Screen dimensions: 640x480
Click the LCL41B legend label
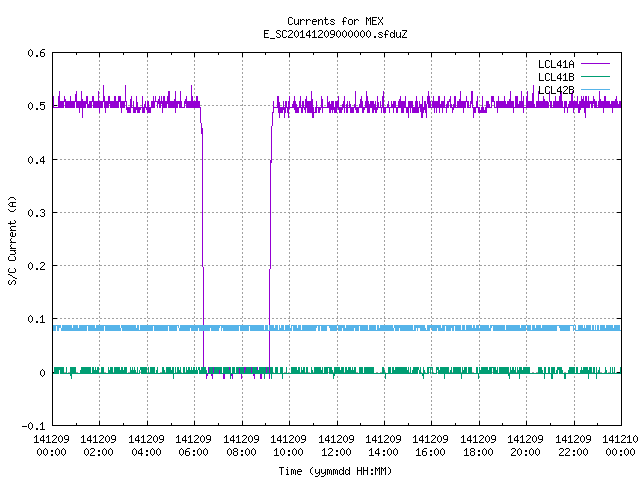(x=556, y=77)
